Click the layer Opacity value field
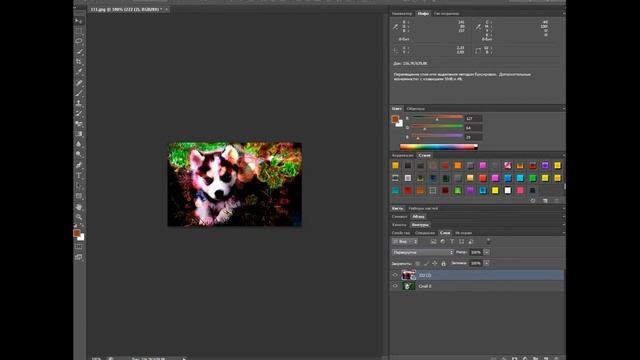The image size is (640, 360). [476, 252]
